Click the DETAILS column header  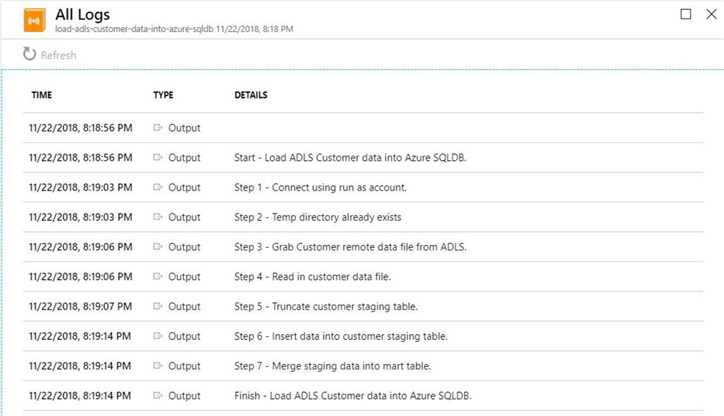tap(250, 95)
